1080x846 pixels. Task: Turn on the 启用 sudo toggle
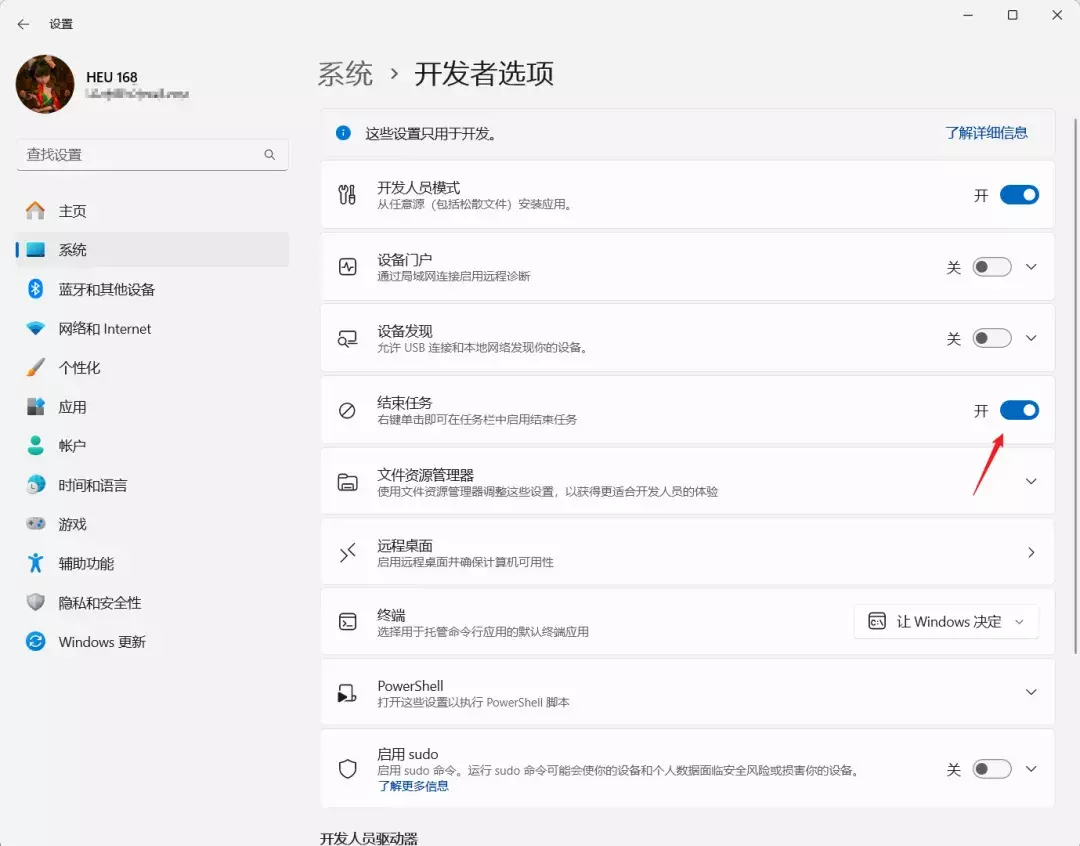tap(992, 769)
